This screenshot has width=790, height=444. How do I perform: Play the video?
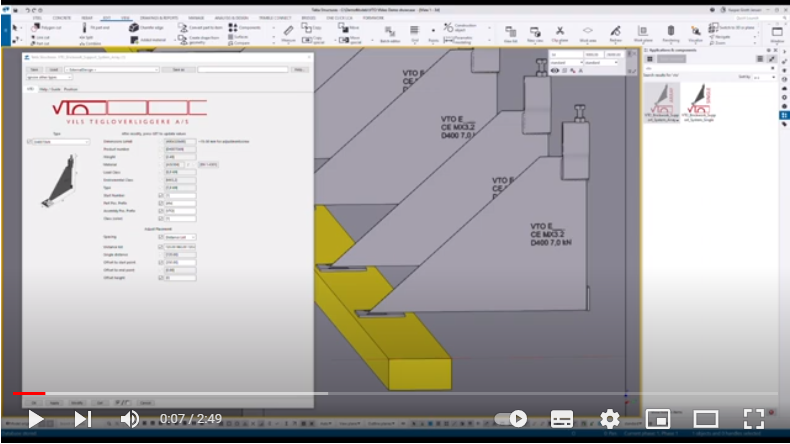pos(35,419)
